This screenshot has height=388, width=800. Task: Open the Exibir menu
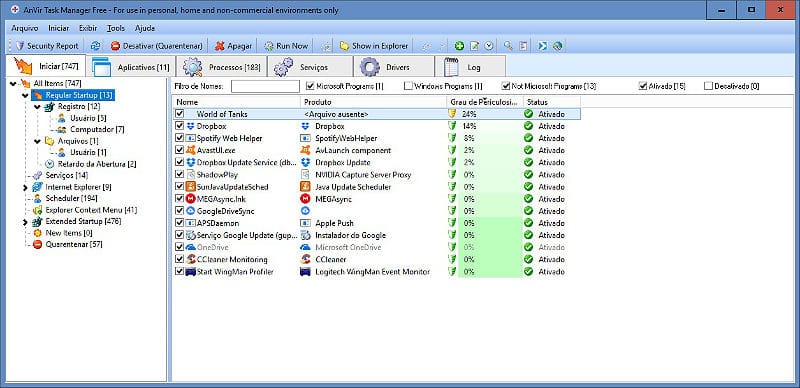click(88, 28)
